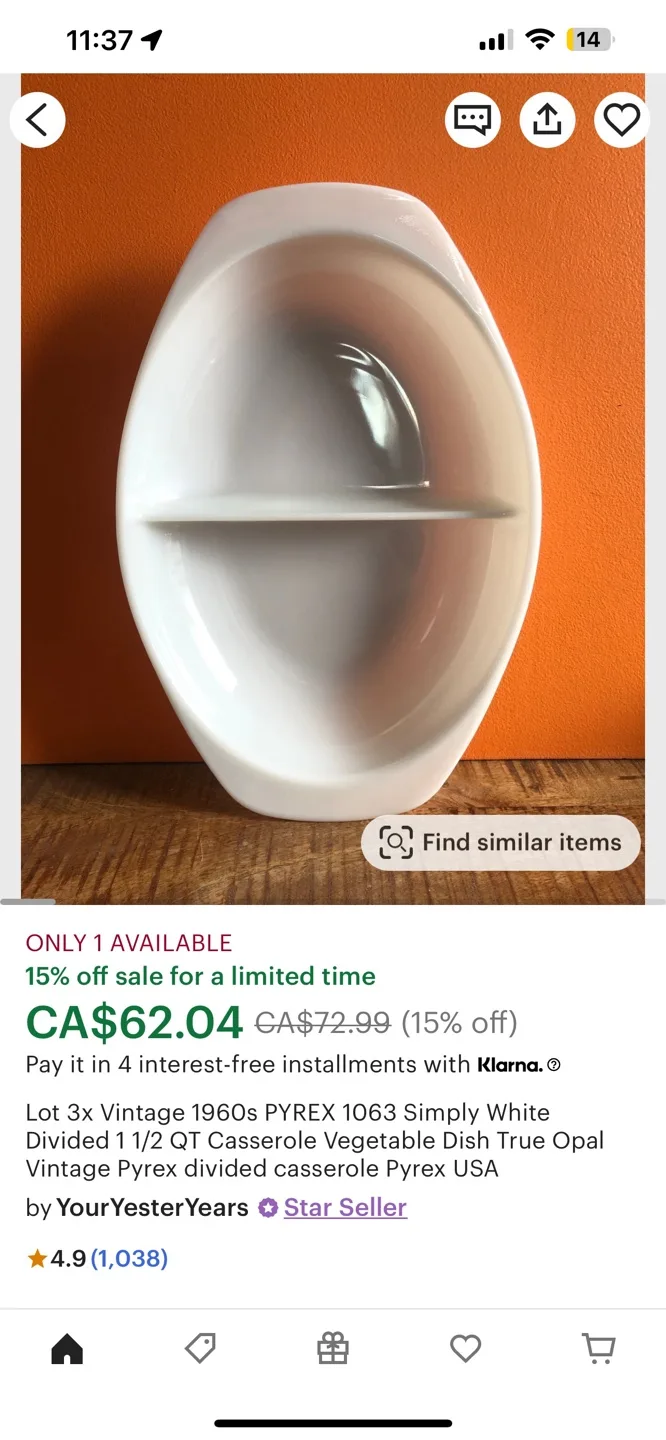Open the Star Seller link
Screen dimensions: 666x1440
coord(345,1207)
